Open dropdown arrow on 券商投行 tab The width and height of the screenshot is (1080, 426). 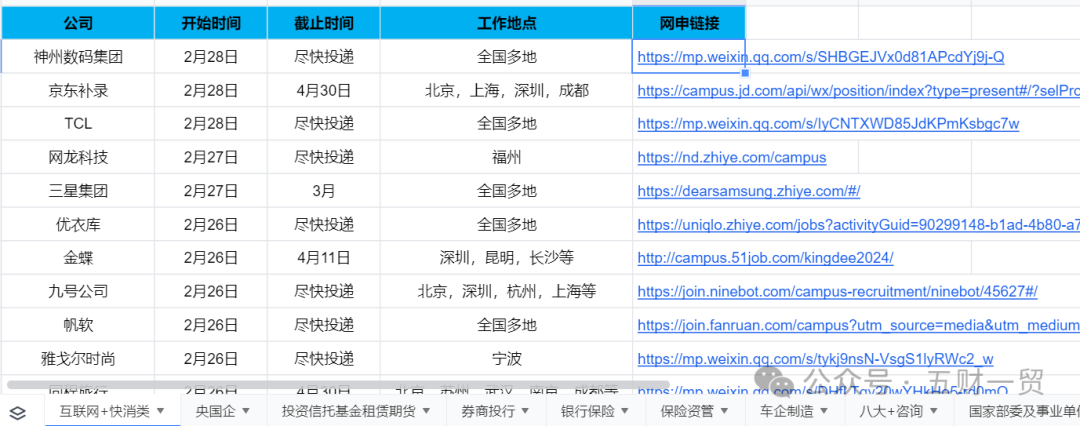(526, 411)
